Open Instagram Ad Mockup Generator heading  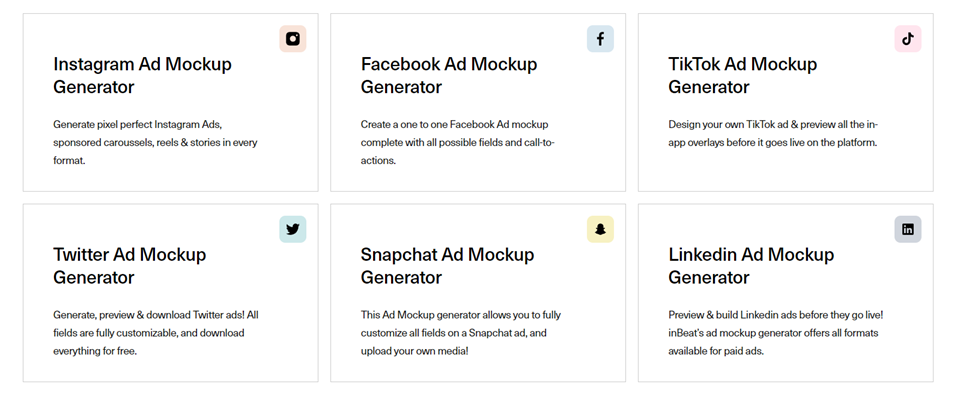(142, 75)
